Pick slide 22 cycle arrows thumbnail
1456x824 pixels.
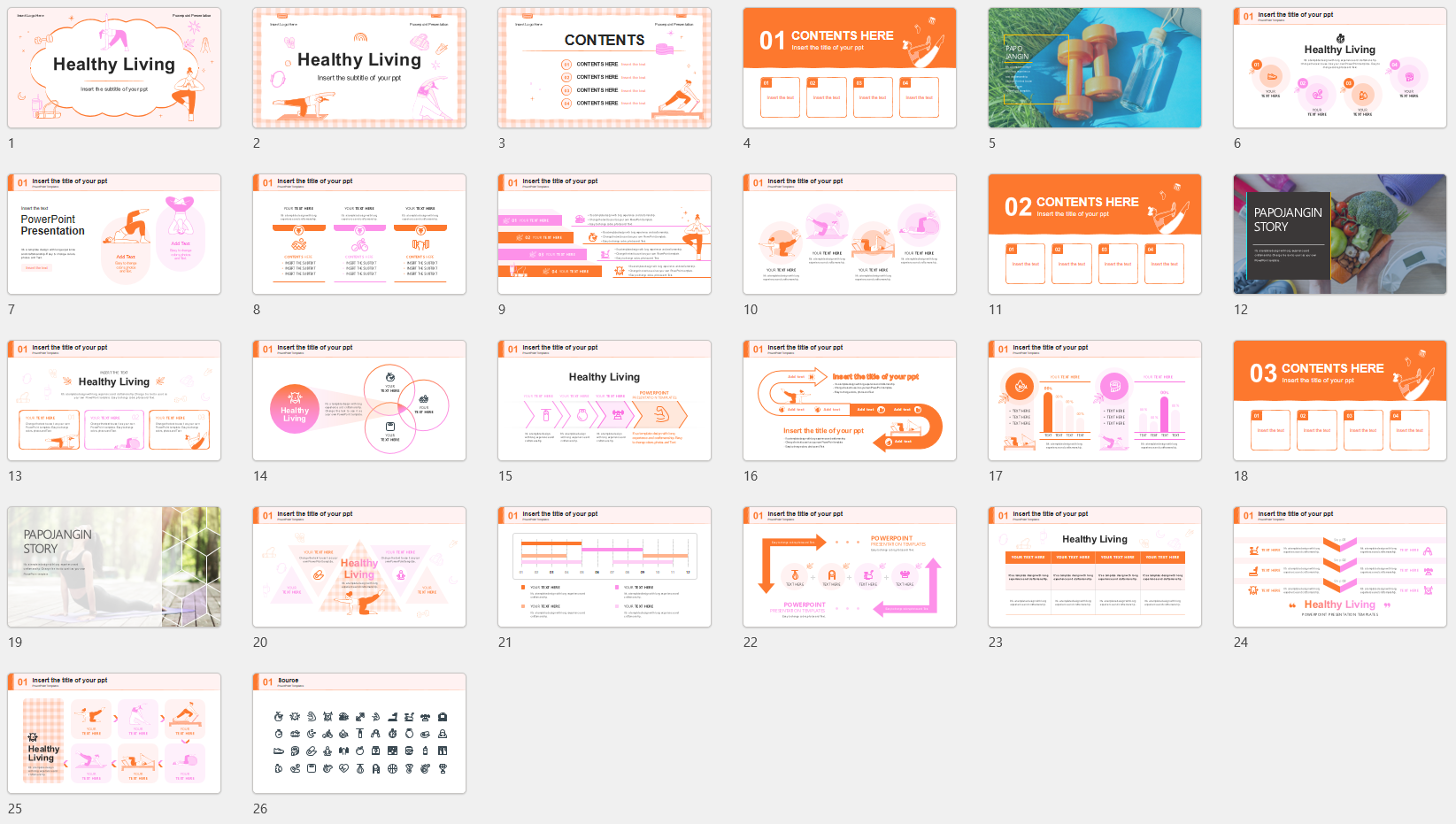[850, 567]
